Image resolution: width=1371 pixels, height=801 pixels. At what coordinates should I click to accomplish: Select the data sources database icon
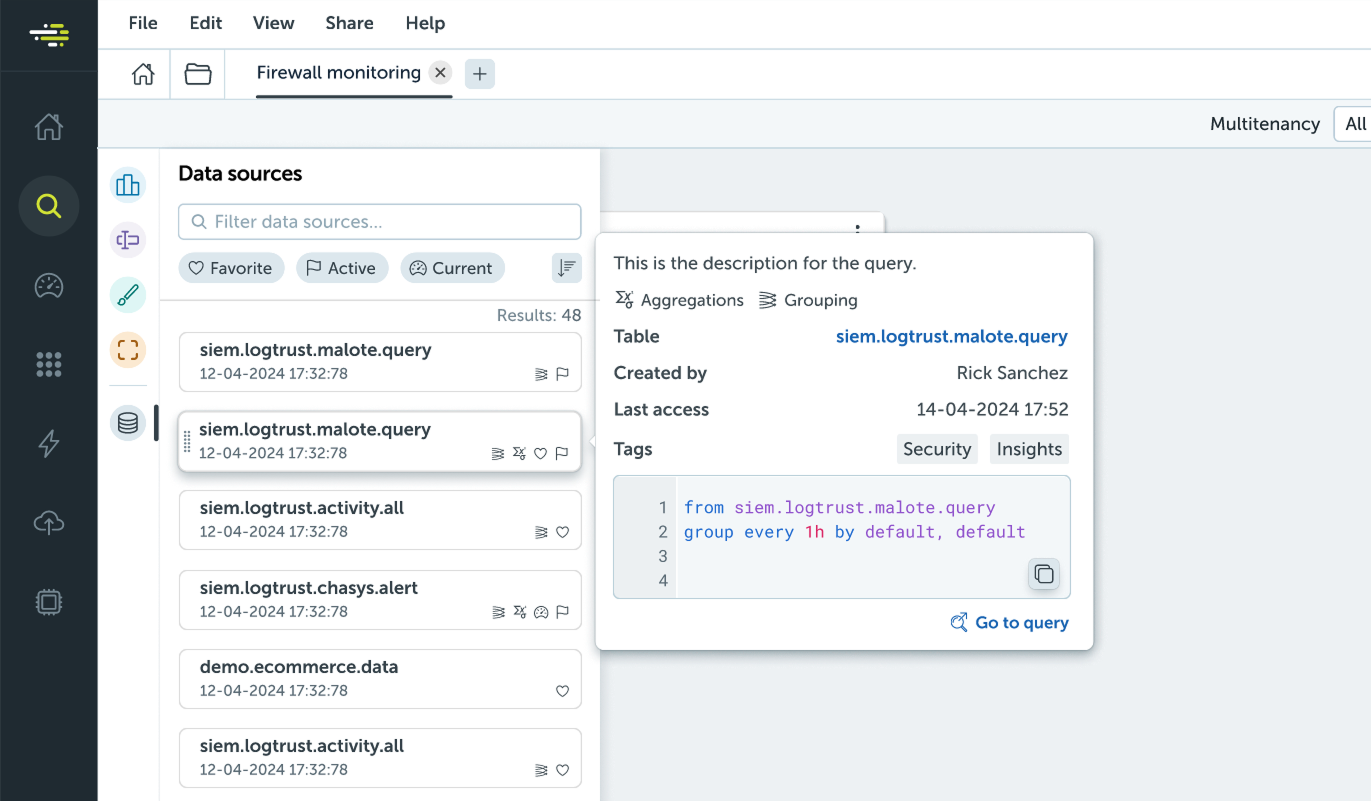click(x=128, y=423)
